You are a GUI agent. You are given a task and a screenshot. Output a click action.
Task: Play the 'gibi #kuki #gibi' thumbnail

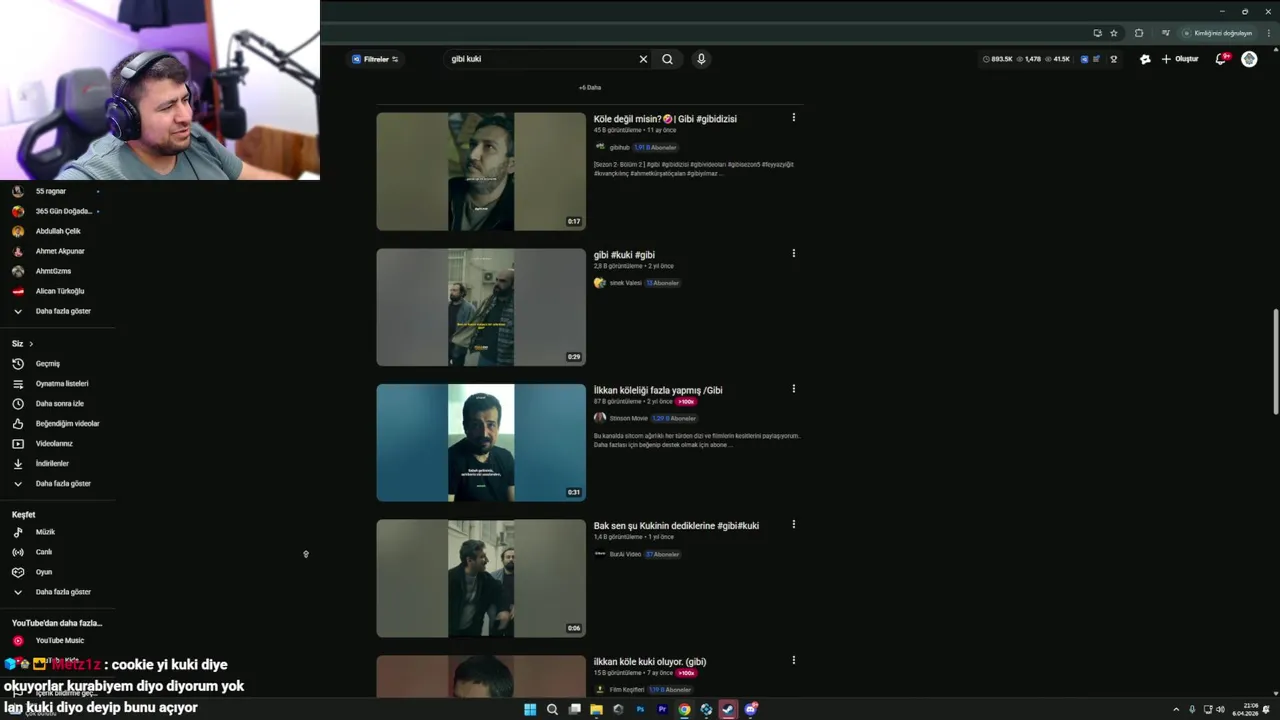click(481, 307)
